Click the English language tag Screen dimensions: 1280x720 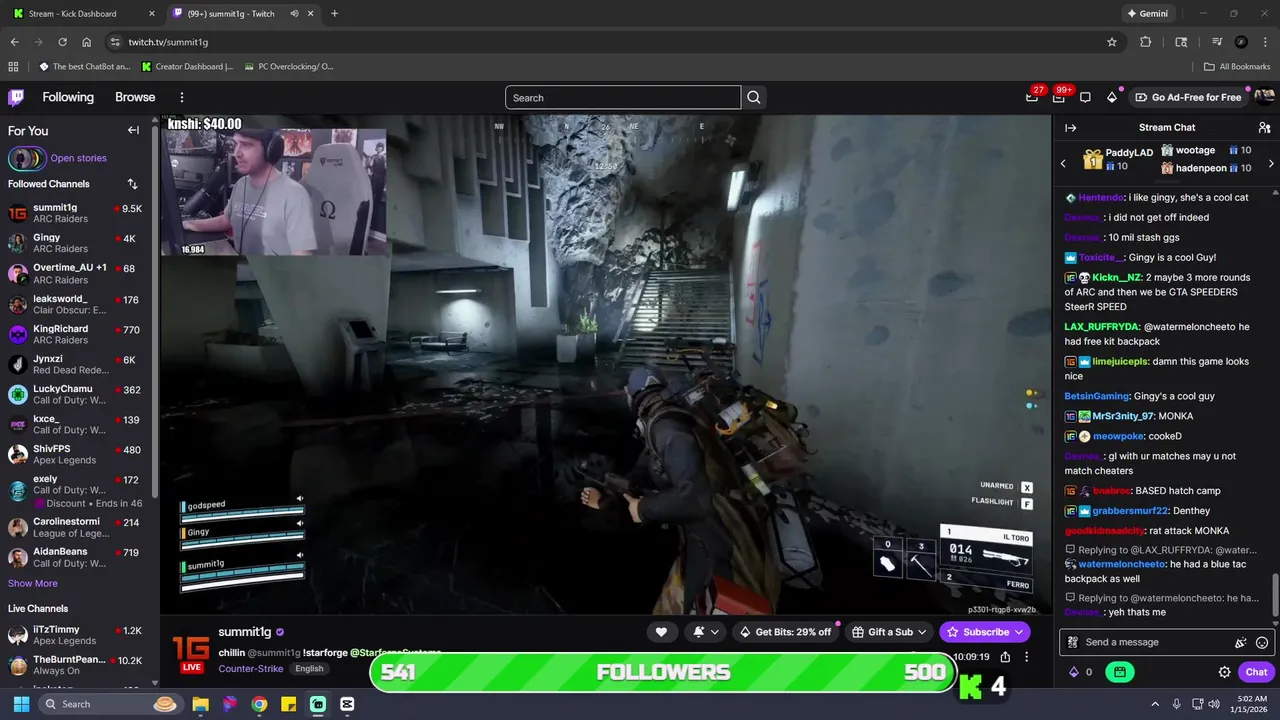click(309, 669)
